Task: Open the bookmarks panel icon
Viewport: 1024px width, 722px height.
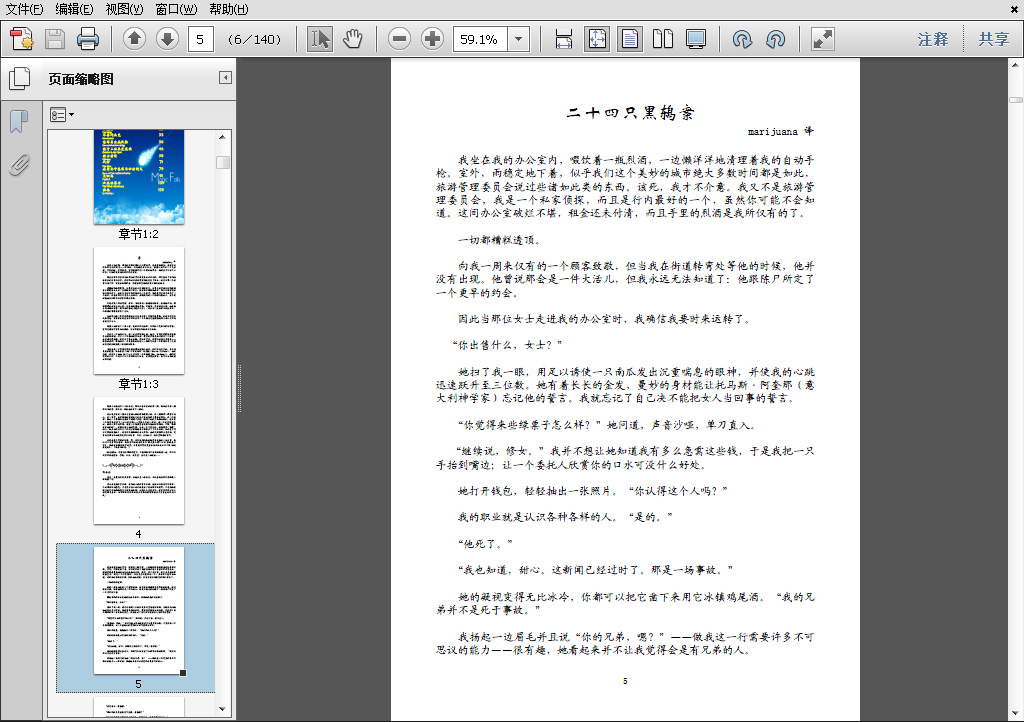Action: click(19, 121)
